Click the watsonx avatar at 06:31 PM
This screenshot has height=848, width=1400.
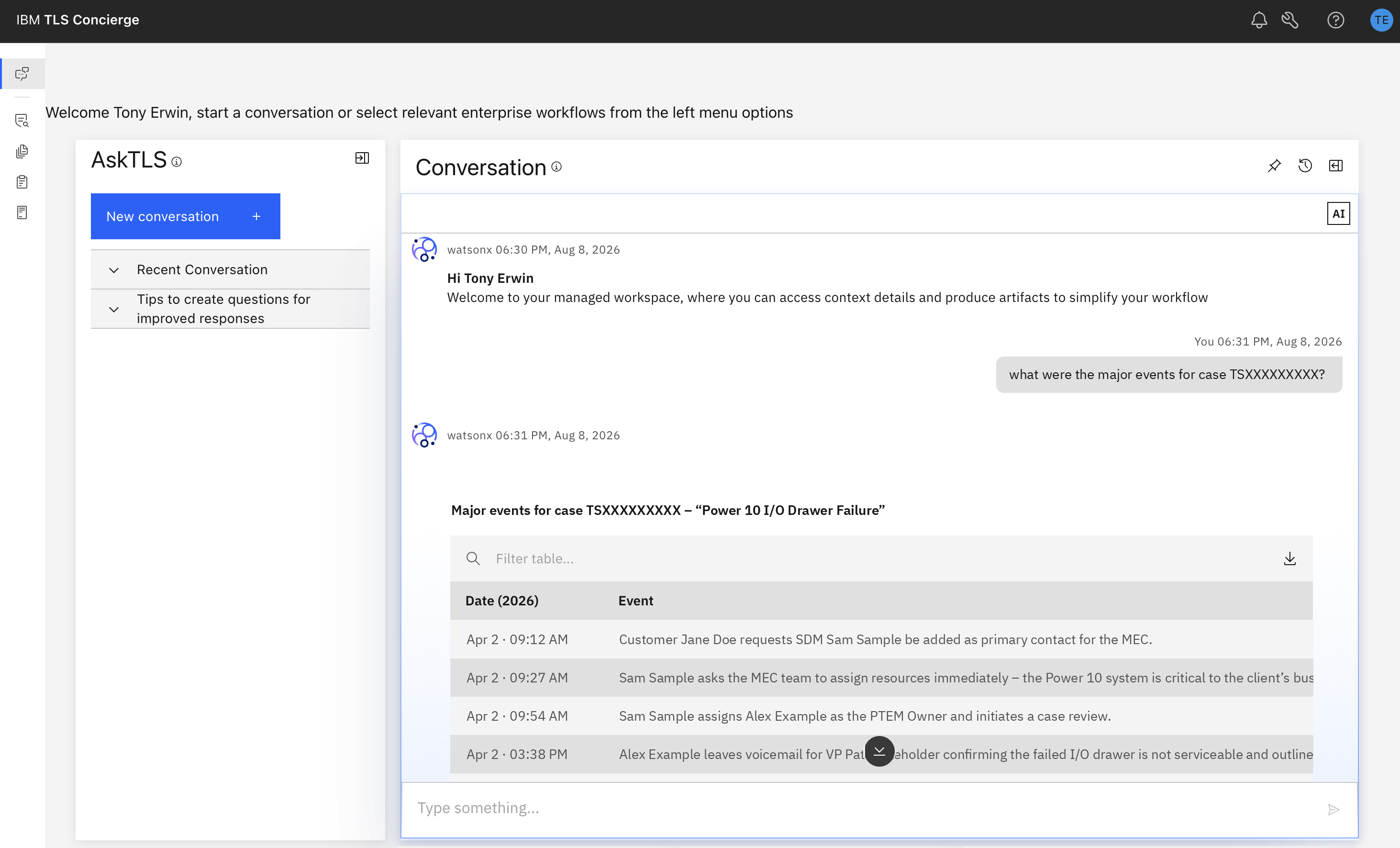(x=424, y=435)
